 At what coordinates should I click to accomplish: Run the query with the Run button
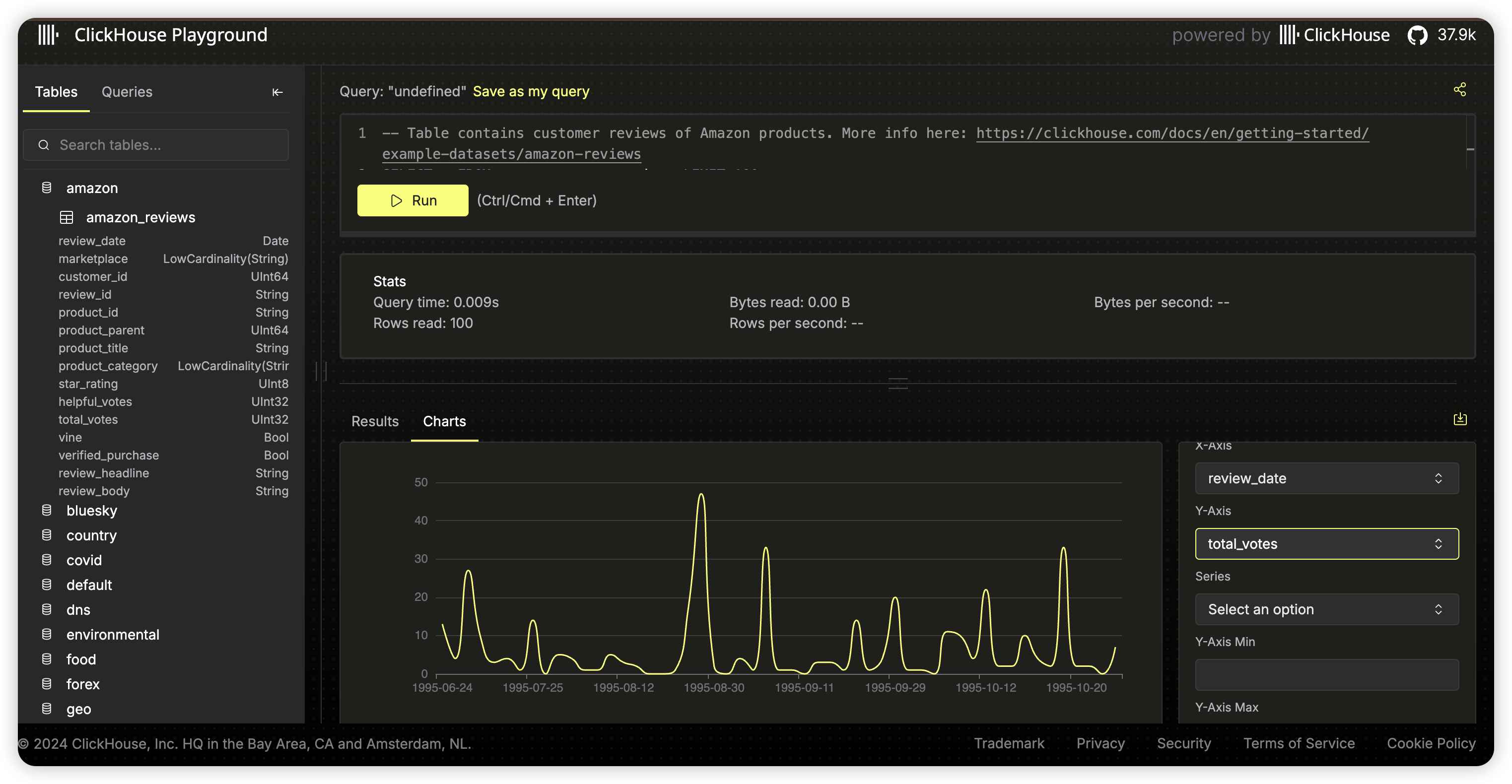(412, 200)
